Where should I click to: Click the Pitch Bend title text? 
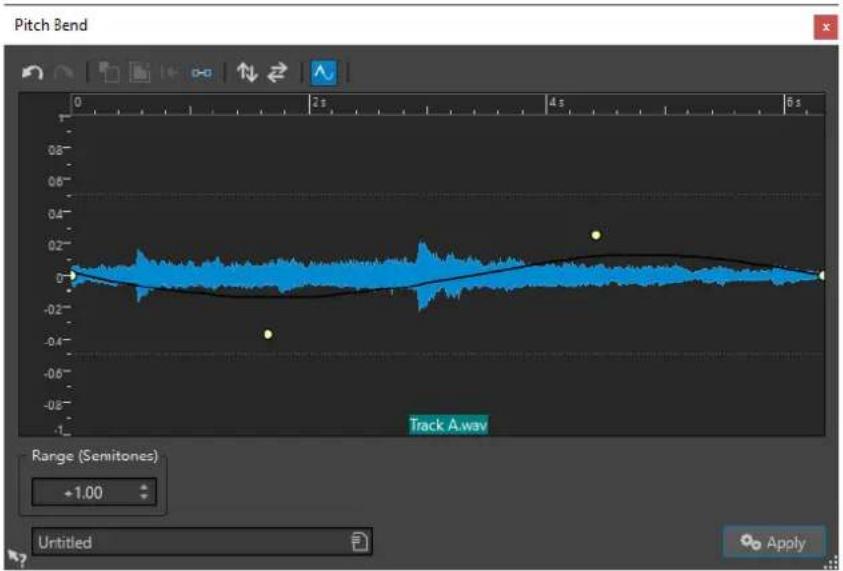coord(51,25)
